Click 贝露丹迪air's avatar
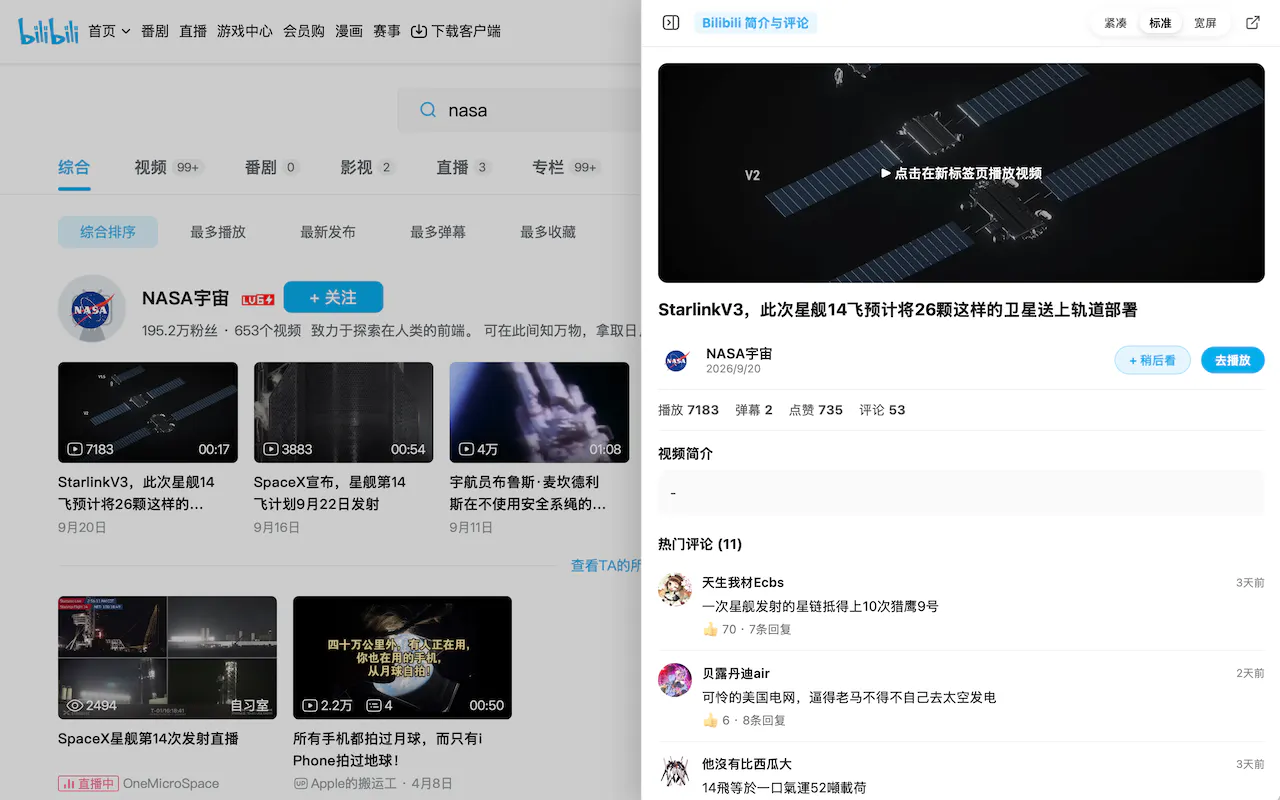 [675, 680]
